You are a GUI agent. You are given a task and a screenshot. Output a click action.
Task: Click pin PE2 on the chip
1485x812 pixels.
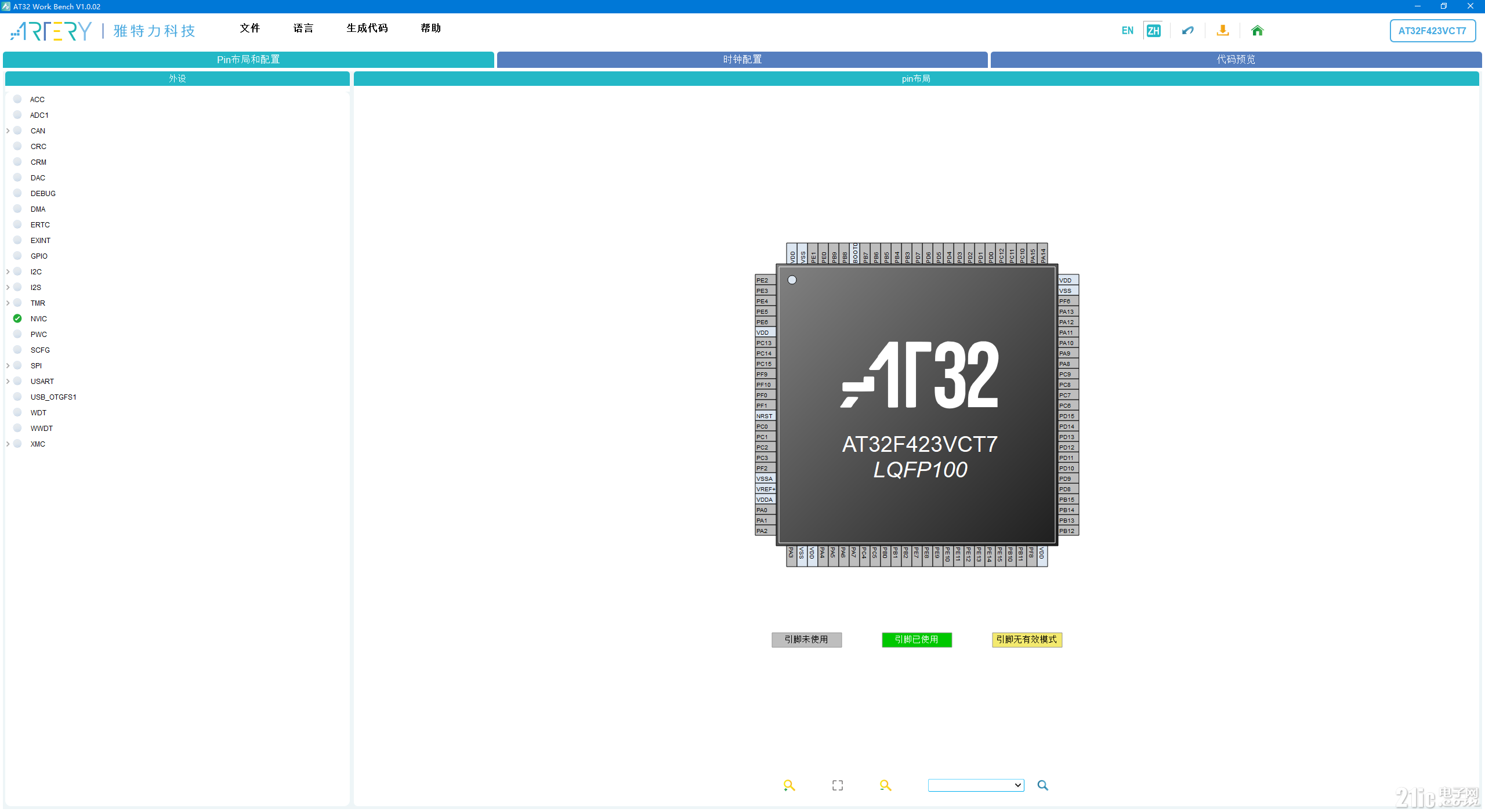(765, 280)
